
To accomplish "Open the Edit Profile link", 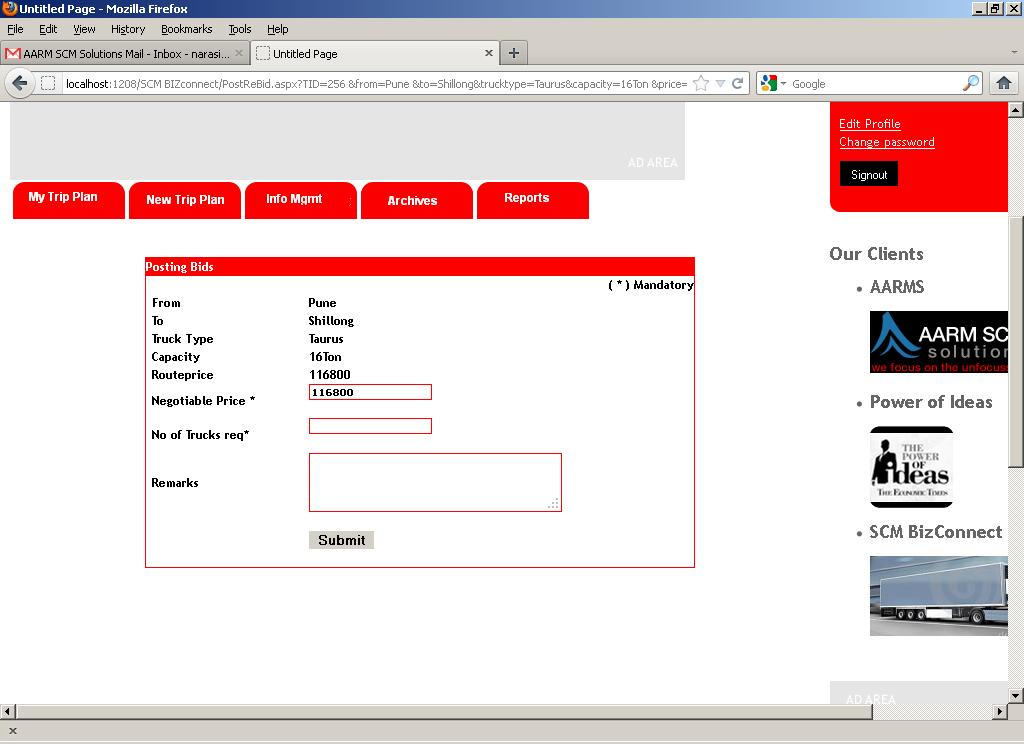I will point(869,124).
